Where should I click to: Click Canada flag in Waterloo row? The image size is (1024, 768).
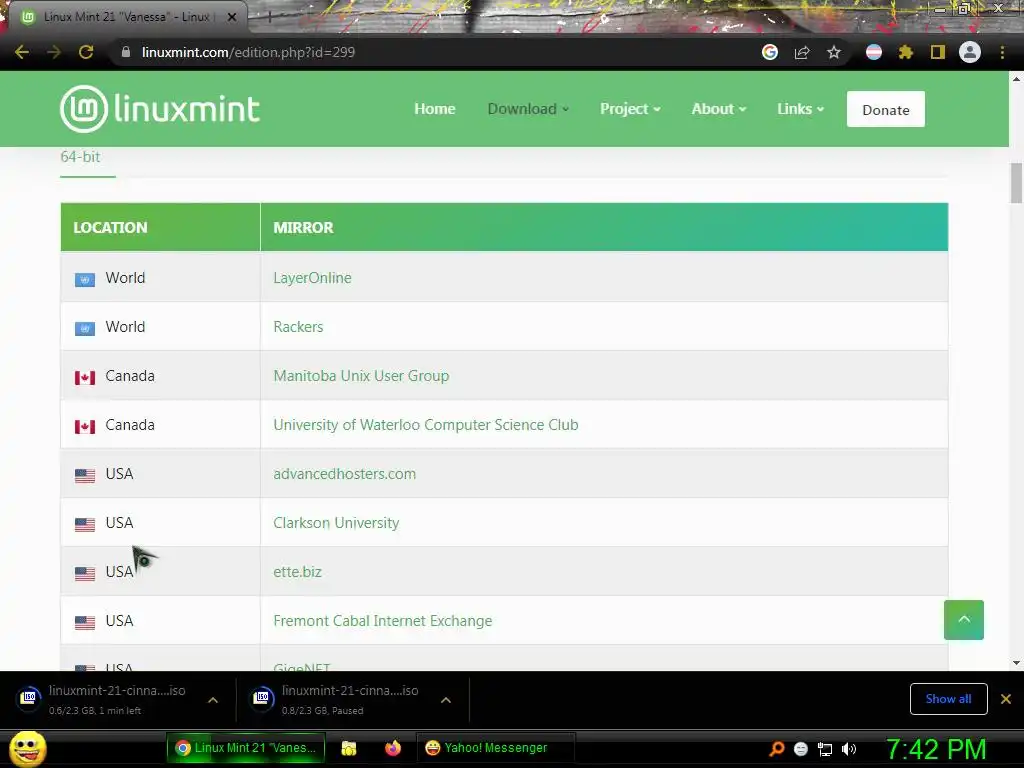(85, 427)
